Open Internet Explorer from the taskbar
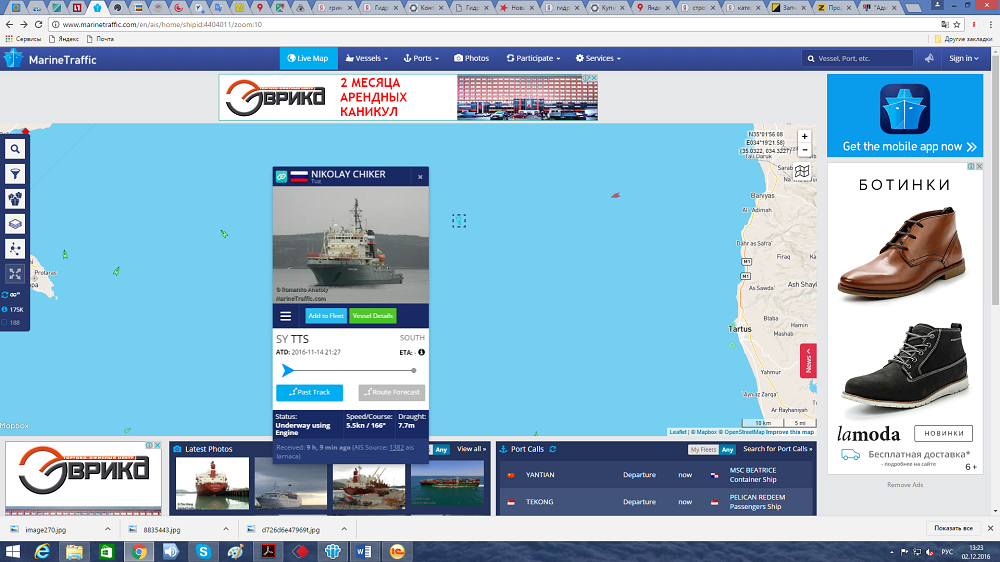This screenshot has height=562, width=1000. 42,552
